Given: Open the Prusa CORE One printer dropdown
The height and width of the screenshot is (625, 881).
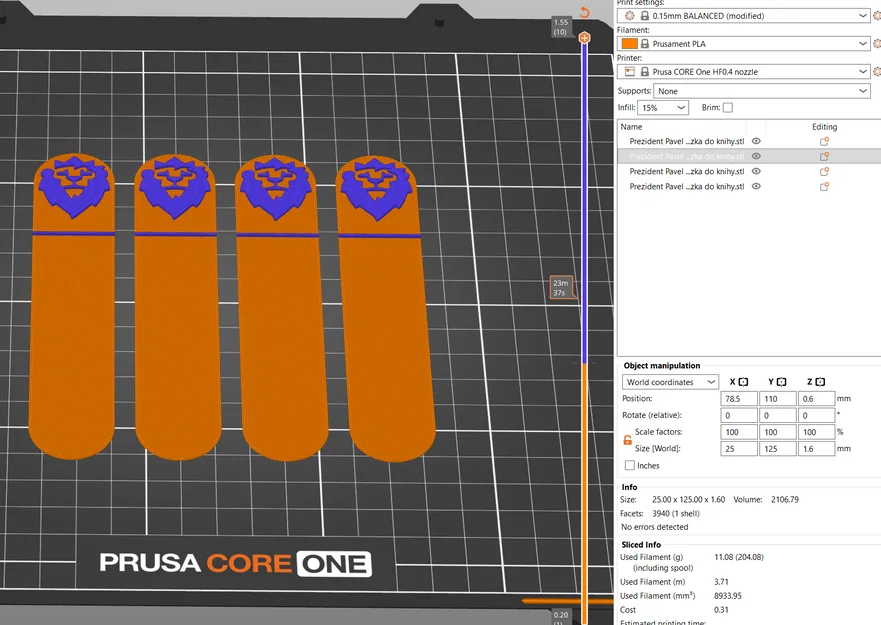Looking at the screenshot, I should tap(743, 71).
